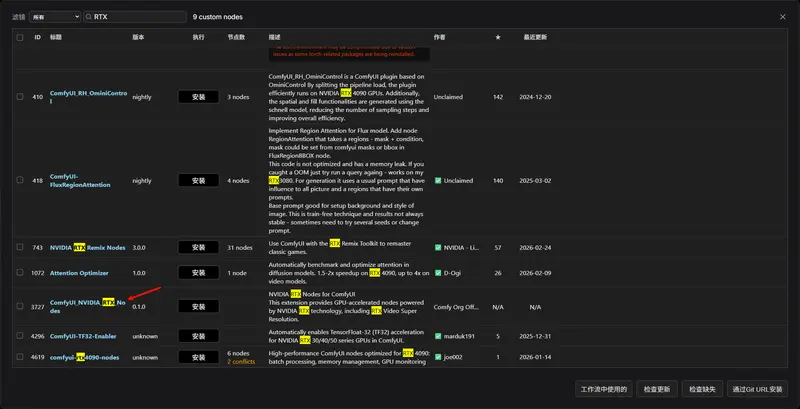Install the NVIDIA RTX Remix Nodes package

[198, 247]
